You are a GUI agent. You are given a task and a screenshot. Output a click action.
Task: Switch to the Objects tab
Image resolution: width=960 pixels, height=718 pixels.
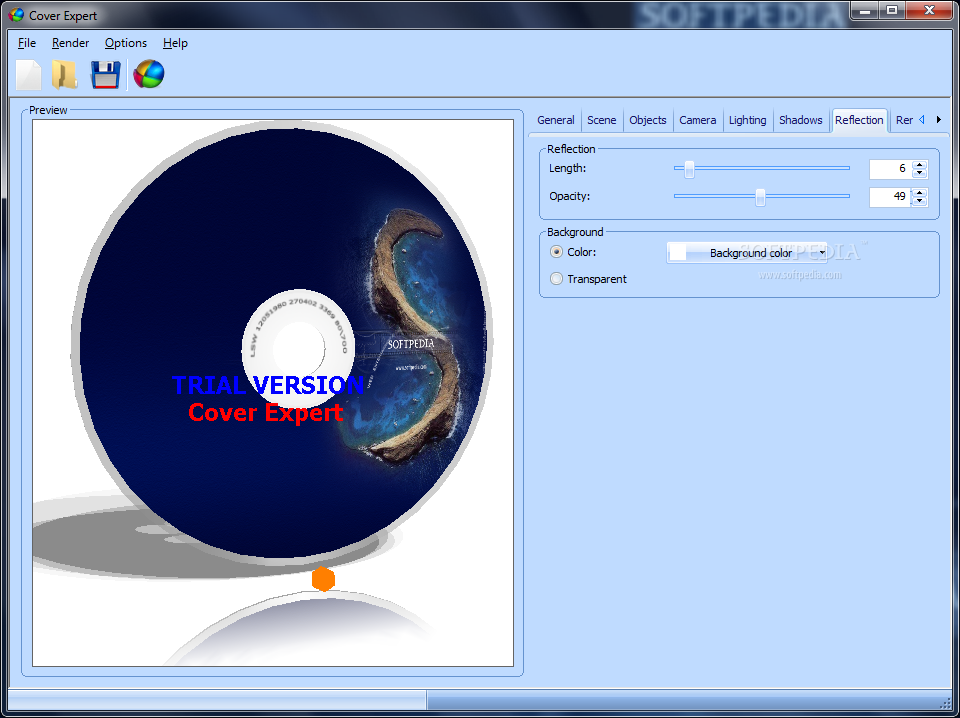(x=648, y=120)
